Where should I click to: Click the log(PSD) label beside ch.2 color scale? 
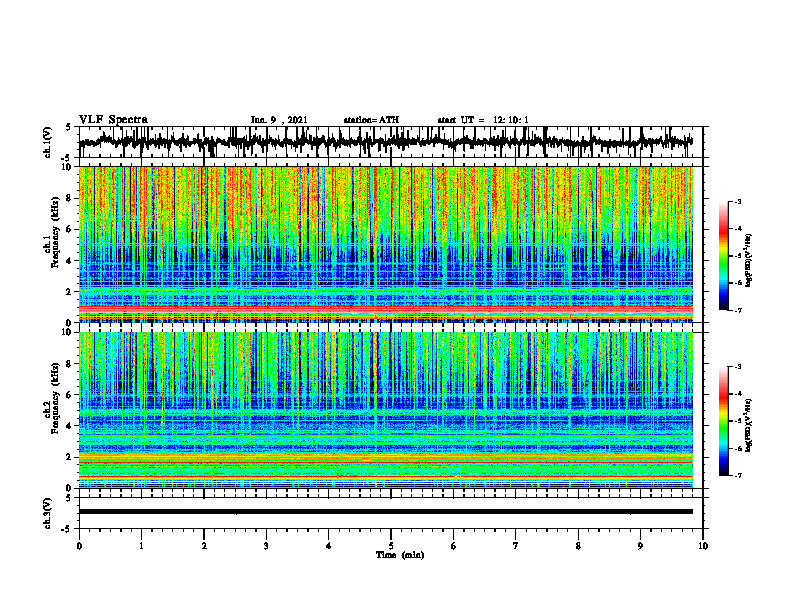click(749, 425)
